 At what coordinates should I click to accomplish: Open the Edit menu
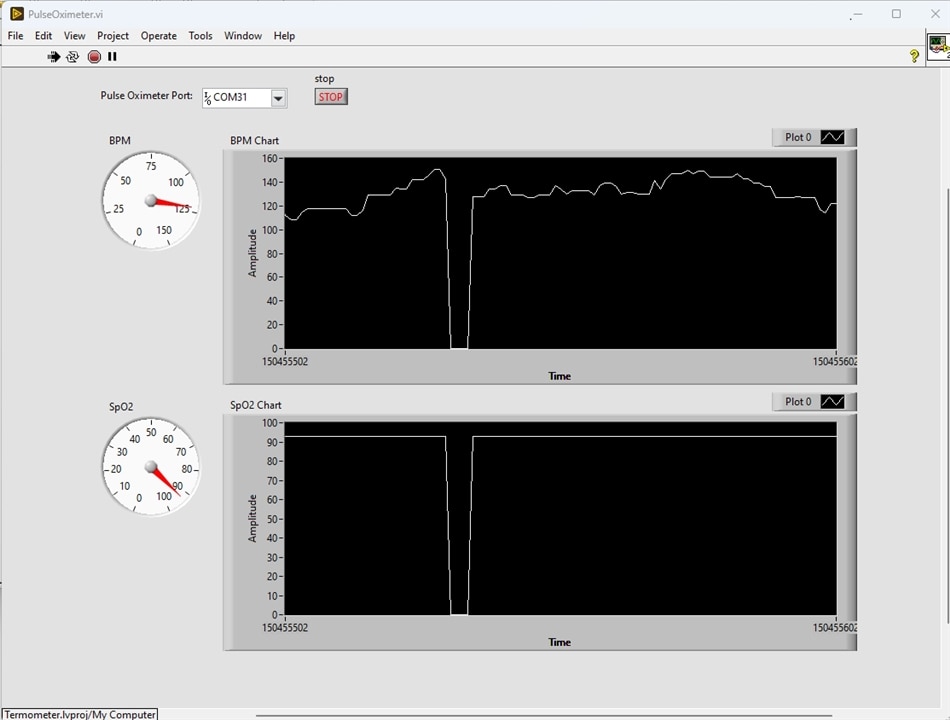point(43,36)
